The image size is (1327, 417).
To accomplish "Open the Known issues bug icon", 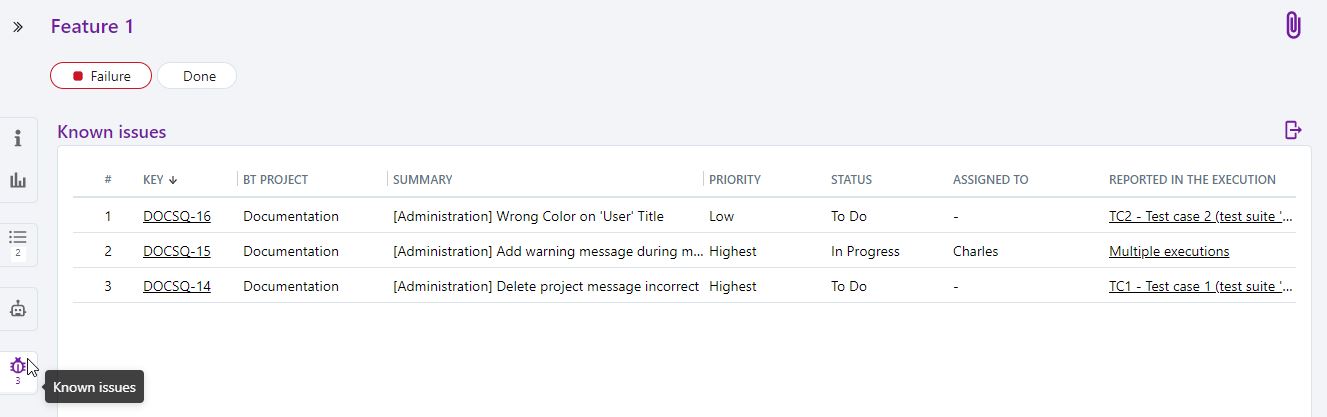I will pyautogui.click(x=18, y=369).
